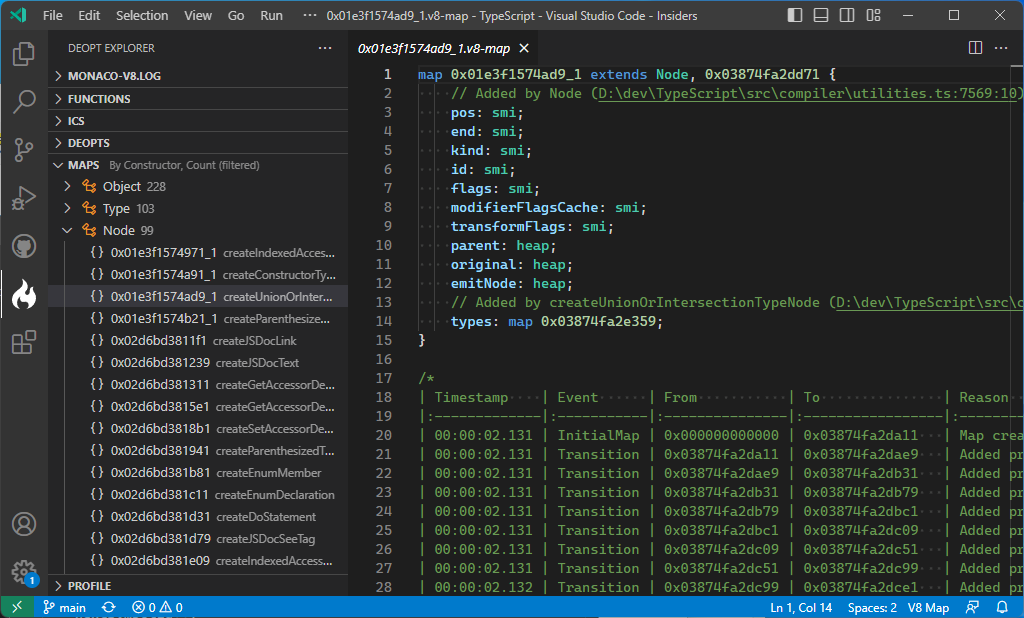Open the notifications bell icon

[1002, 608]
